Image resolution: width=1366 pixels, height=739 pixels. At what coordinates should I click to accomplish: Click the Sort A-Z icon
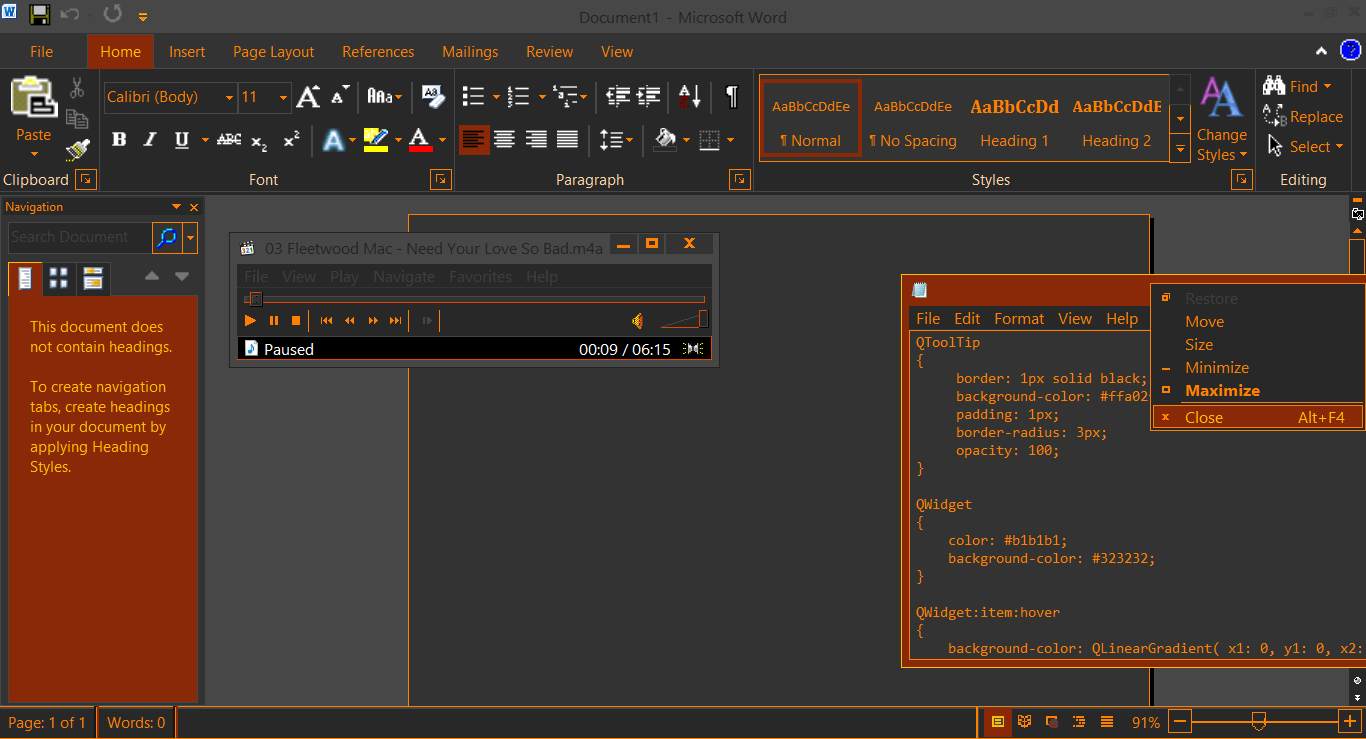tap(690, 97)
